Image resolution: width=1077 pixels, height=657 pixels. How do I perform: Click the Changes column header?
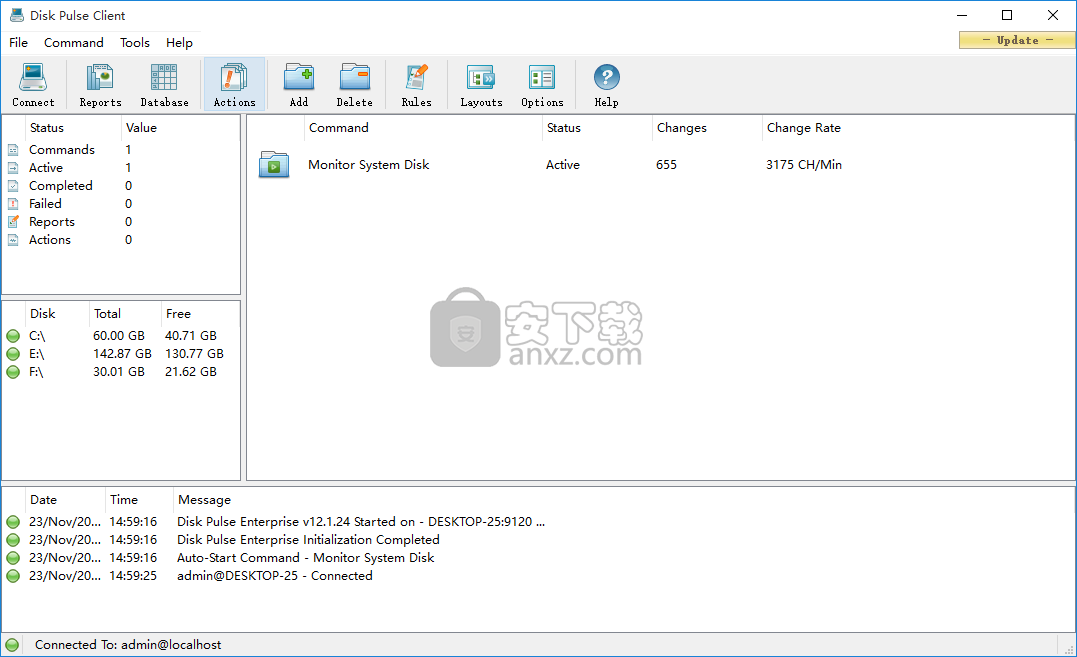click(x=707, y=128)
